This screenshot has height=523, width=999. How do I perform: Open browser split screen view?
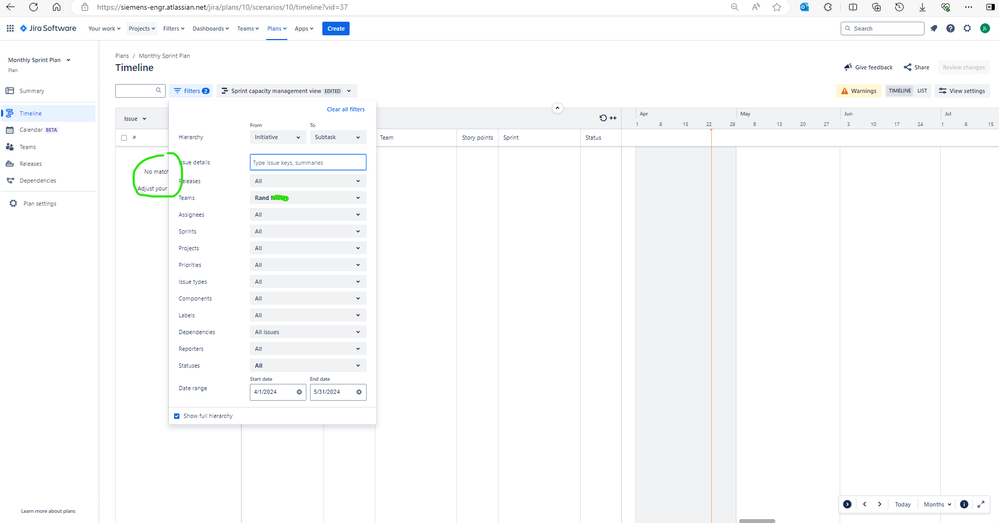[852, 7]
